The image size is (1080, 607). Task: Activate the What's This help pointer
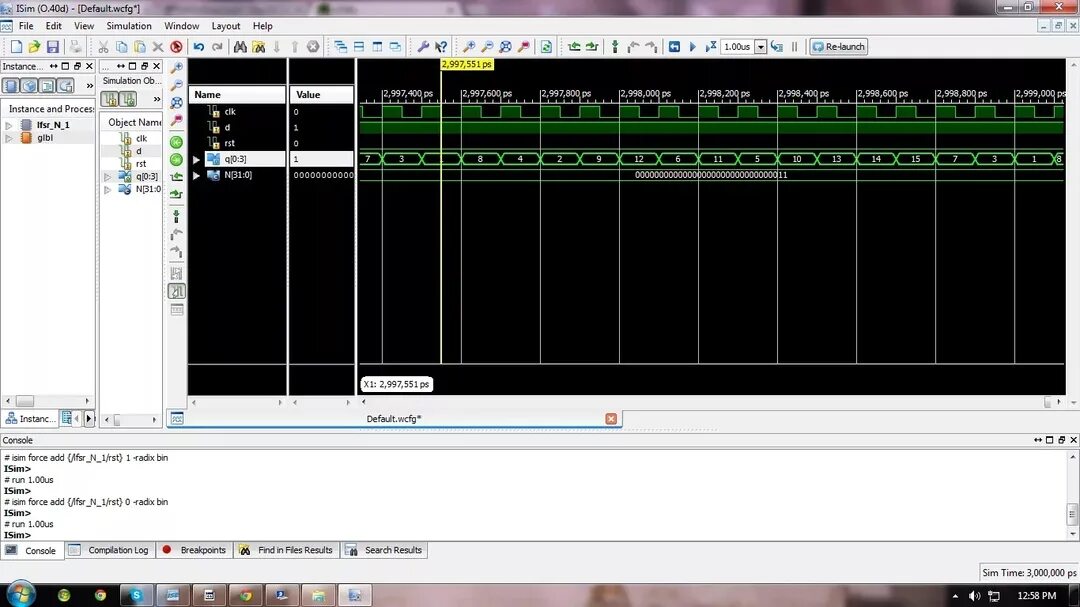(x=442, y=47)
